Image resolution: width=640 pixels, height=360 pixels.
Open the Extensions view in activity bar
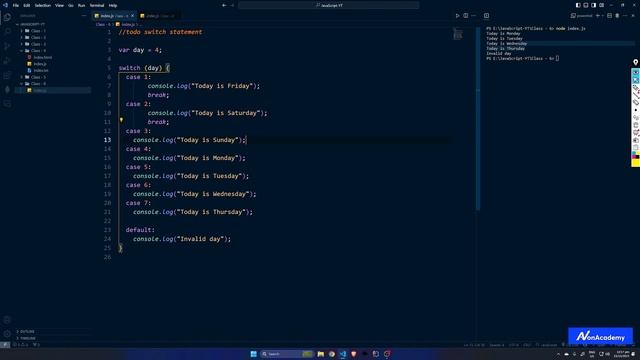point(7,76)
